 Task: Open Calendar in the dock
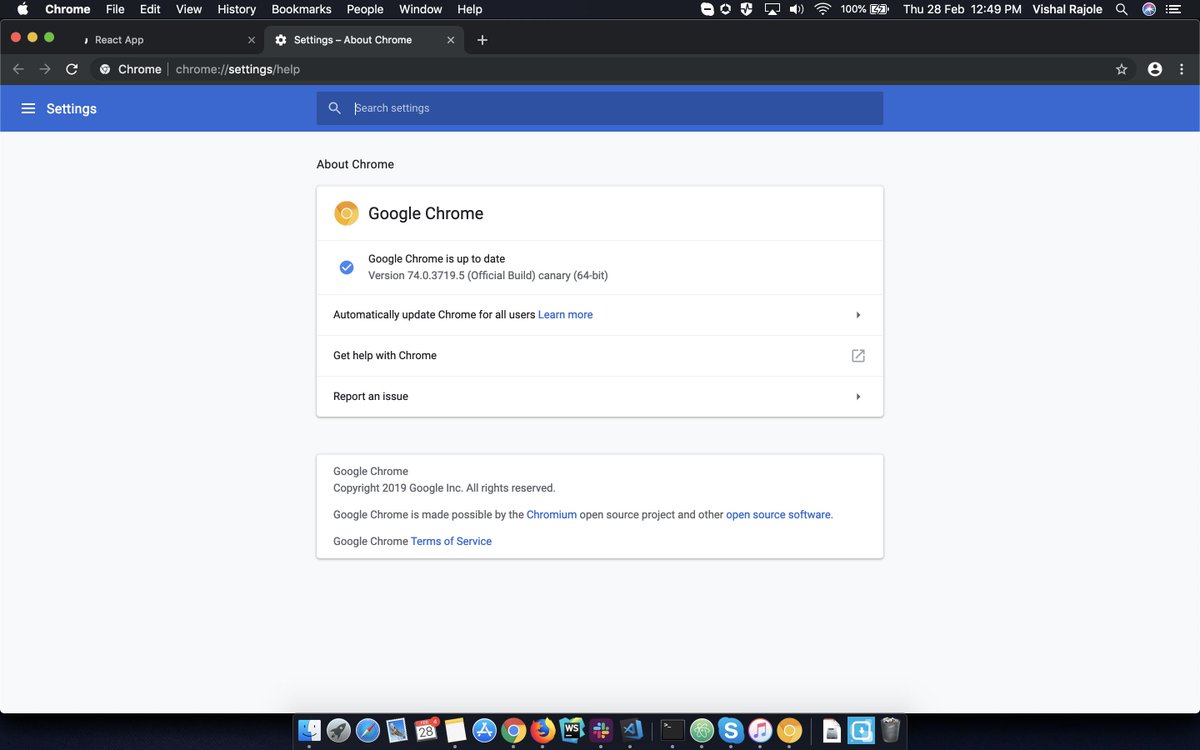[x=426, y=730]
